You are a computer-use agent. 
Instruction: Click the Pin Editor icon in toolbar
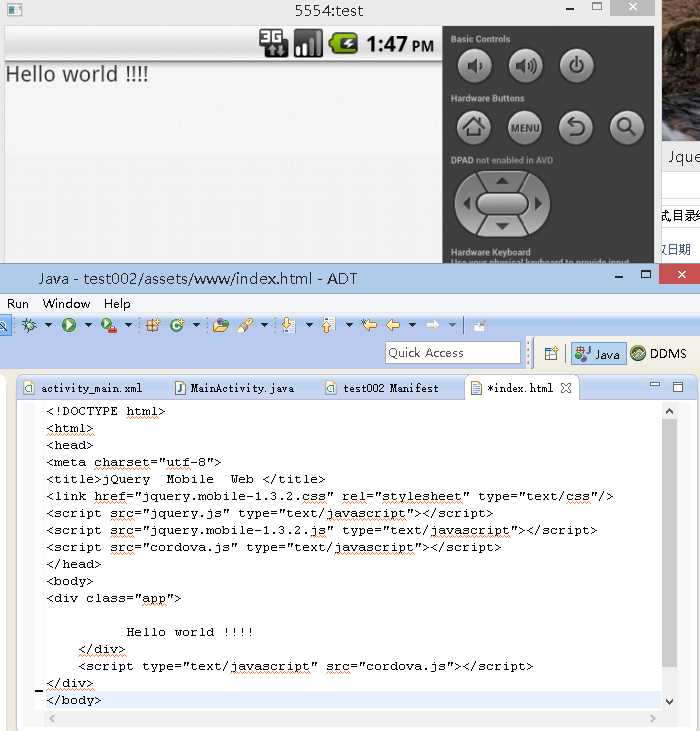479,326
